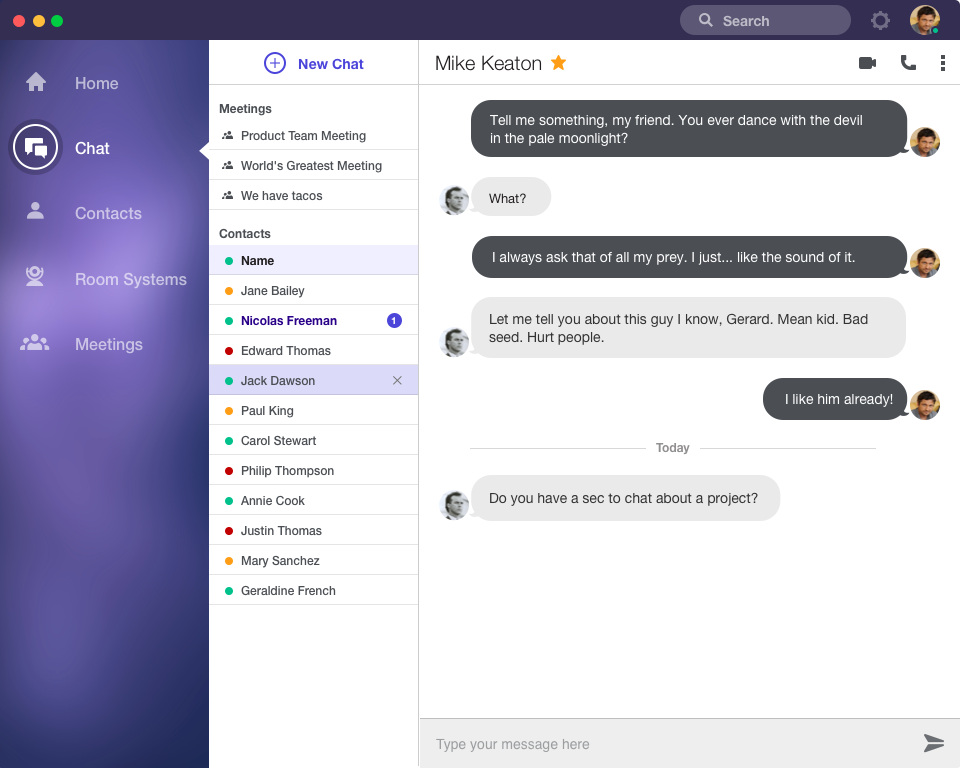Open chat with Edward Thomas

click(x=313, y=350)
